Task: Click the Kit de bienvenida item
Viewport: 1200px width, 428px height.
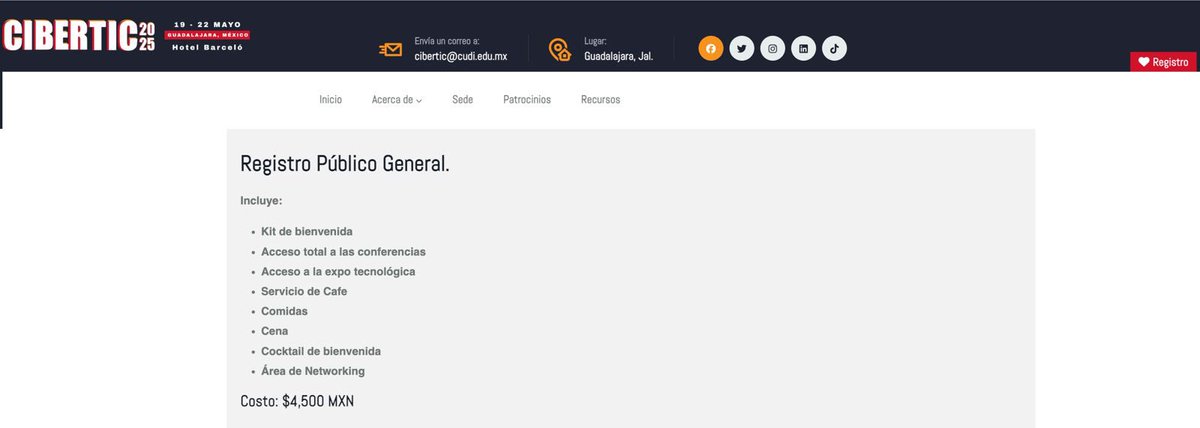Action: tap(307, 232)
